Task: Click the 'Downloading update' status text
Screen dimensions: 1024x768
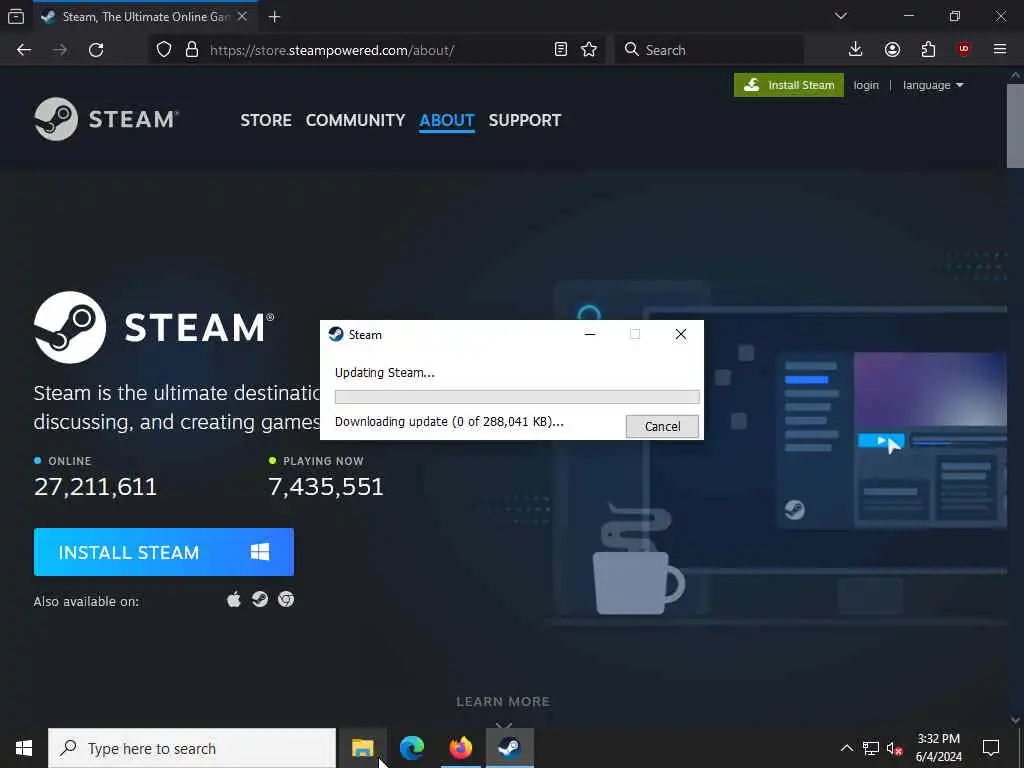Action: [x=449, y=422]
